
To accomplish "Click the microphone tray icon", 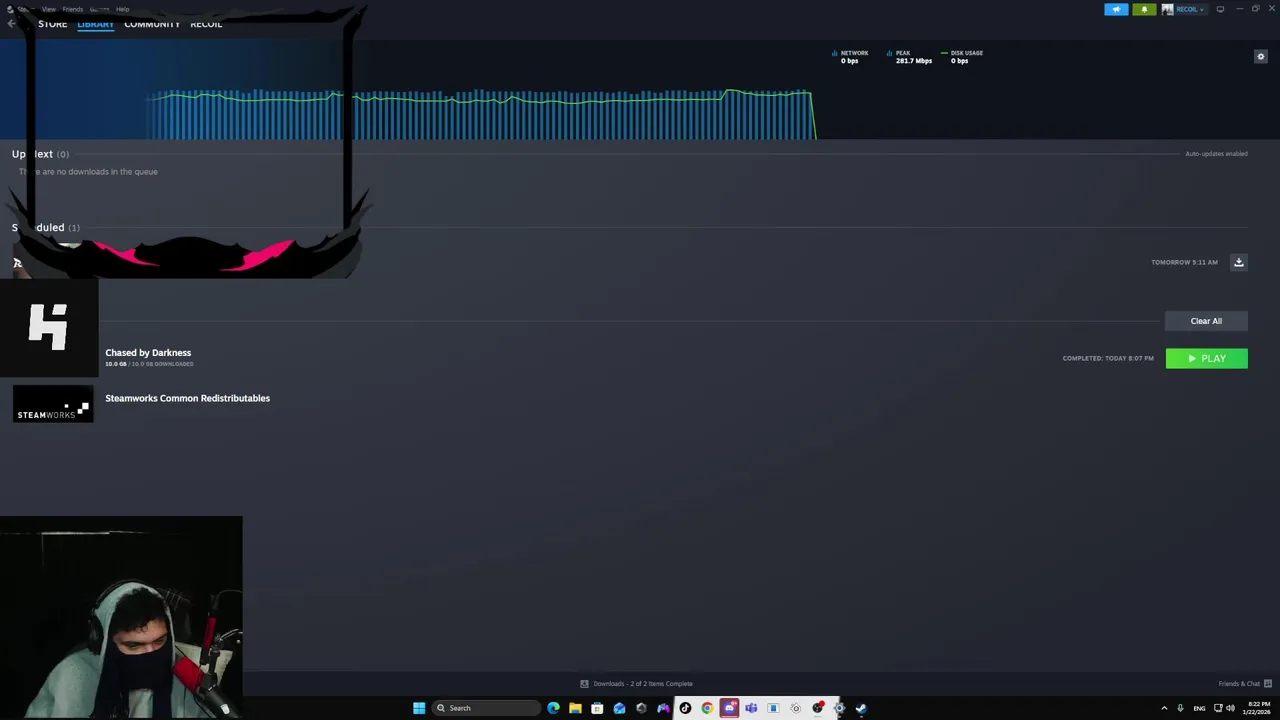I will tap(1180, 708).
